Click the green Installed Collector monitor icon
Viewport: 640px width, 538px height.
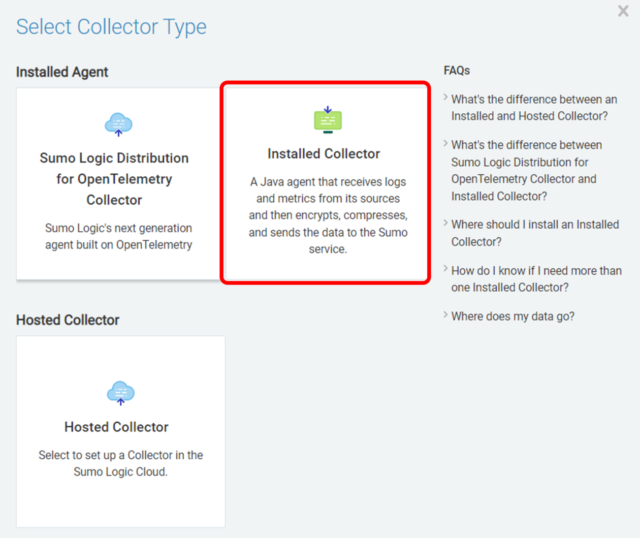point(328,120)
